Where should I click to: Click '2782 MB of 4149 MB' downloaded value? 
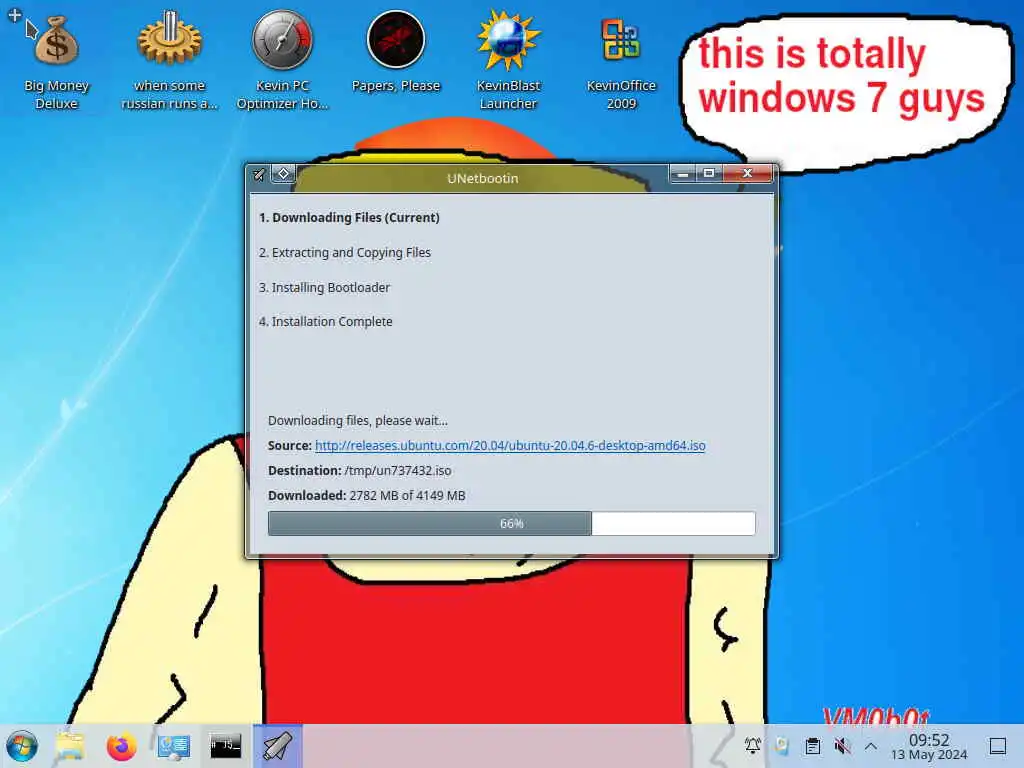[x=408, y=496]
